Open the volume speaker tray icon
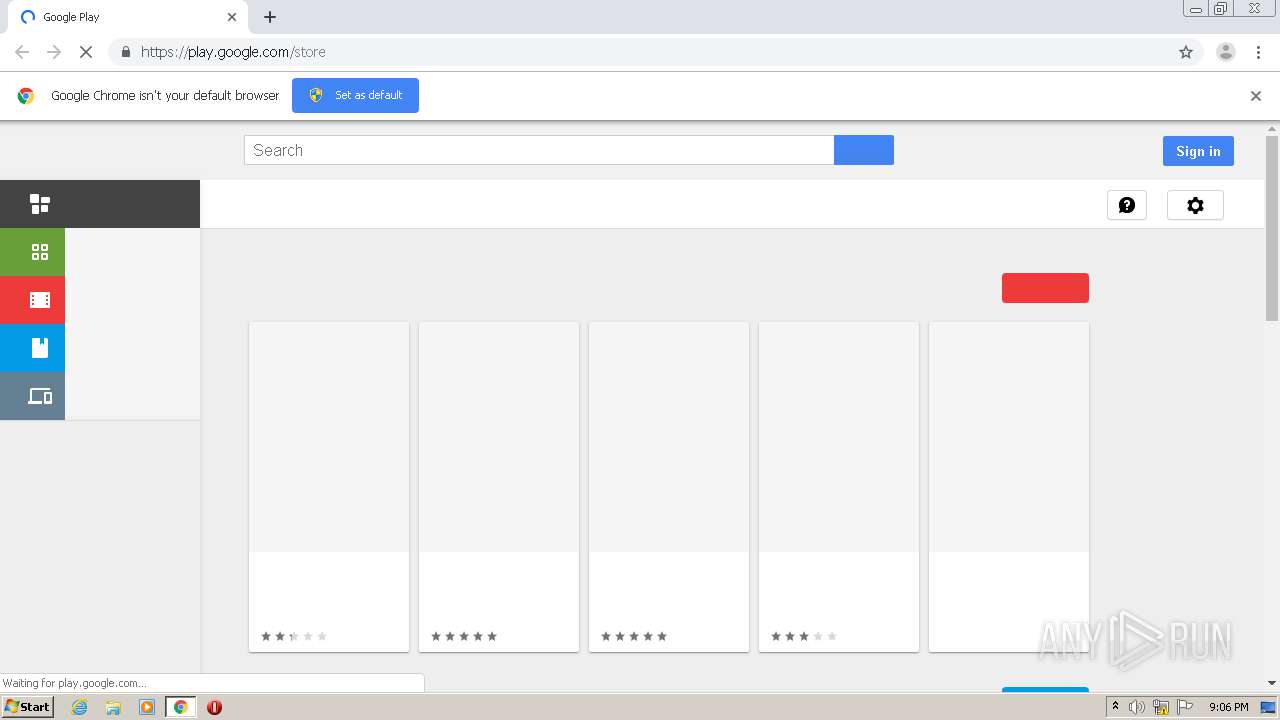 [x=1137, y=707]
